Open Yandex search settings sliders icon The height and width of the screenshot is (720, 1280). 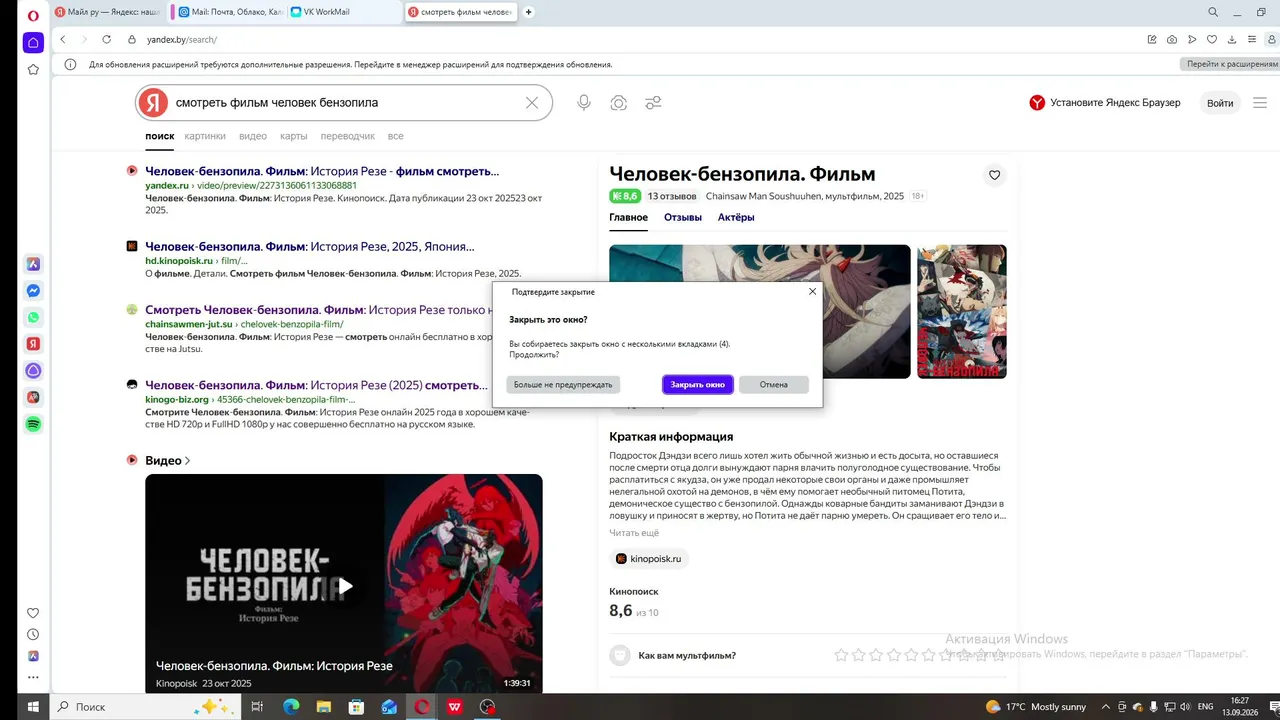[653, 103]
